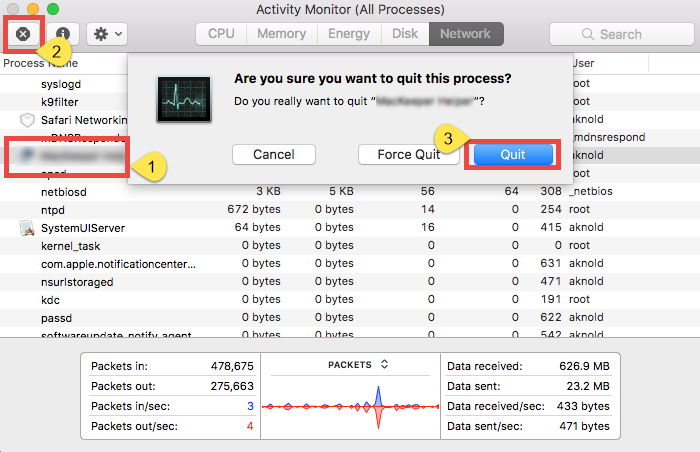Click the SystemUIServer app icon
The image size is (700, 452).
pyautogui.click(x=27, y=228)
